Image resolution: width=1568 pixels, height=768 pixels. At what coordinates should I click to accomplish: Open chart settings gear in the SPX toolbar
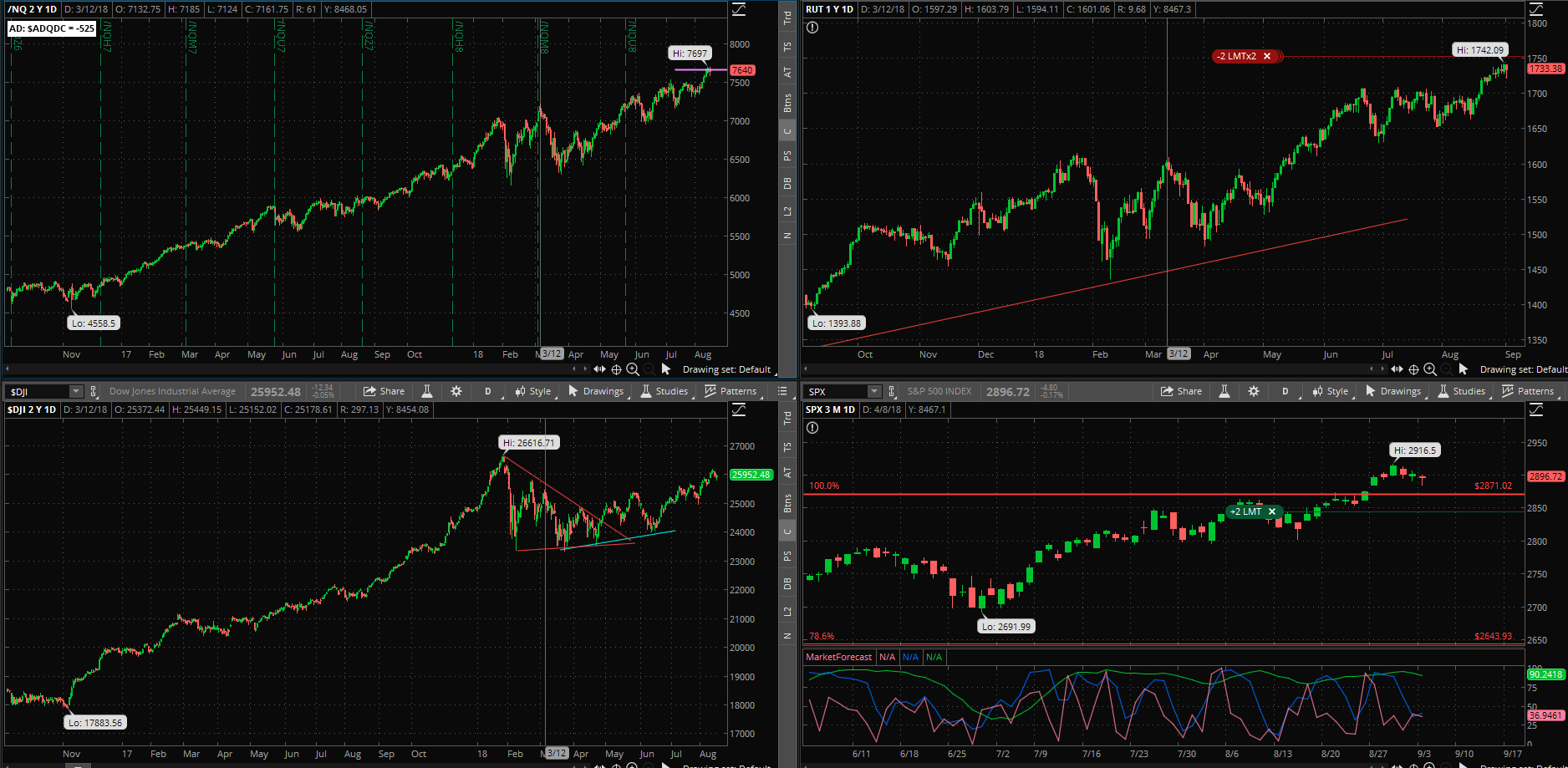pyautogui.click(x=1254, y=391)
